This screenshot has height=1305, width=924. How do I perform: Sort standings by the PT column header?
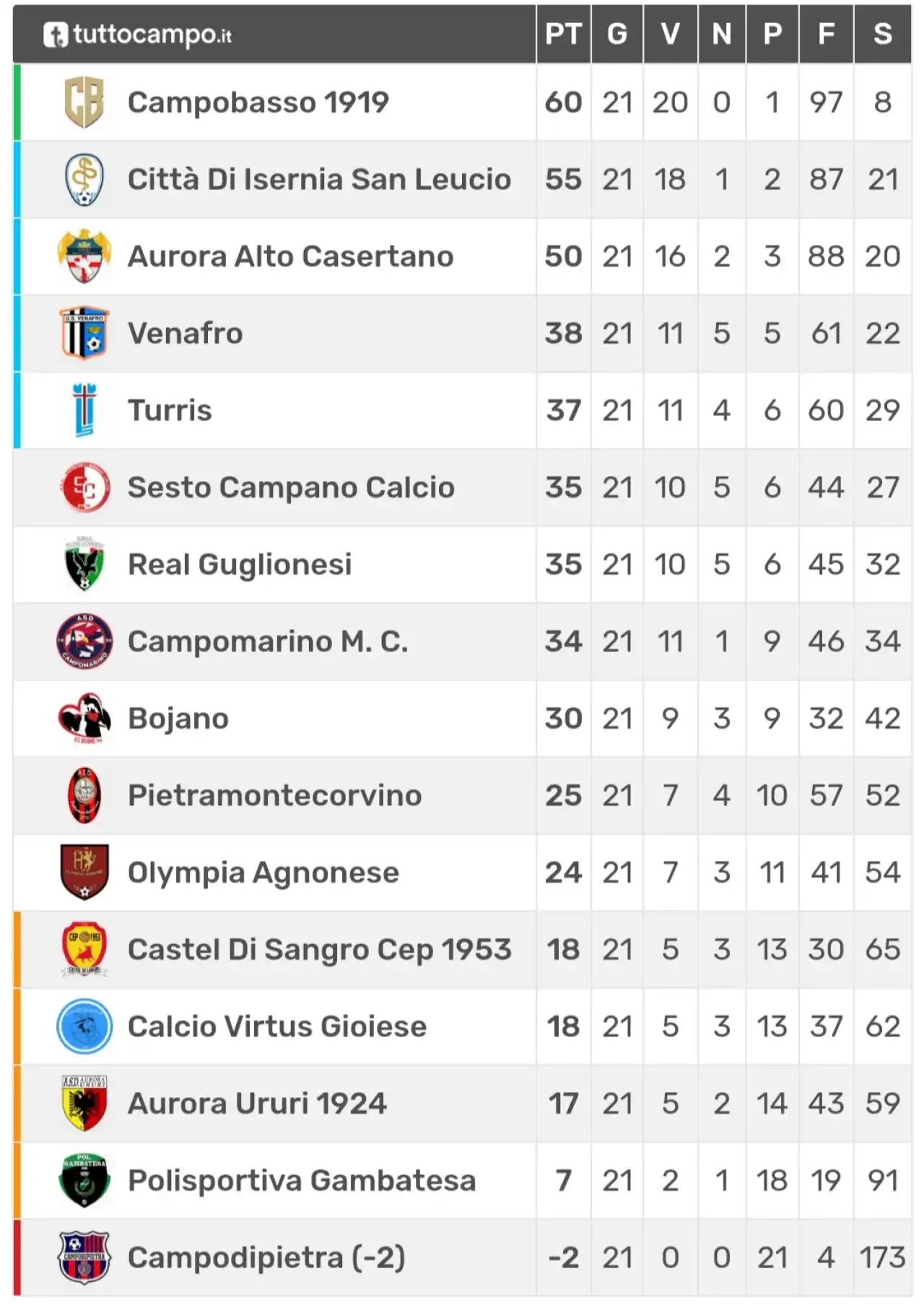pyautogui.click(x=563, y=34)
